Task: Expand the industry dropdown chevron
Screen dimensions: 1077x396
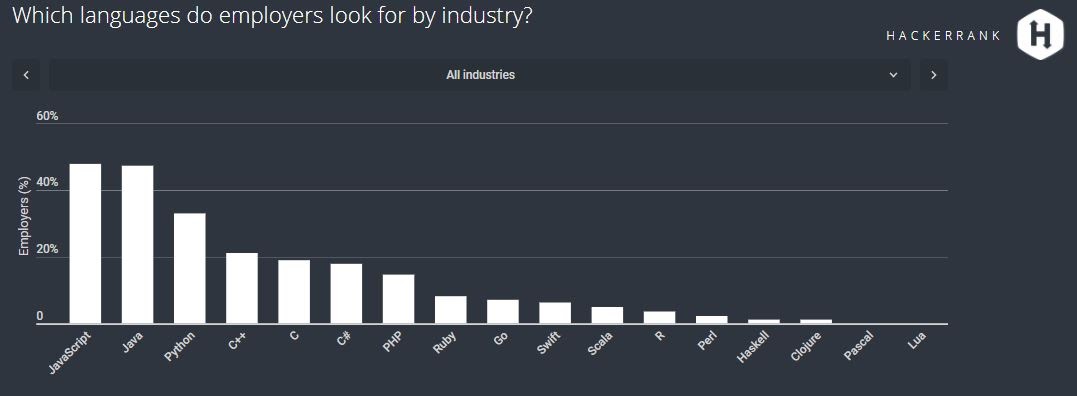Action: click(893, 75)
